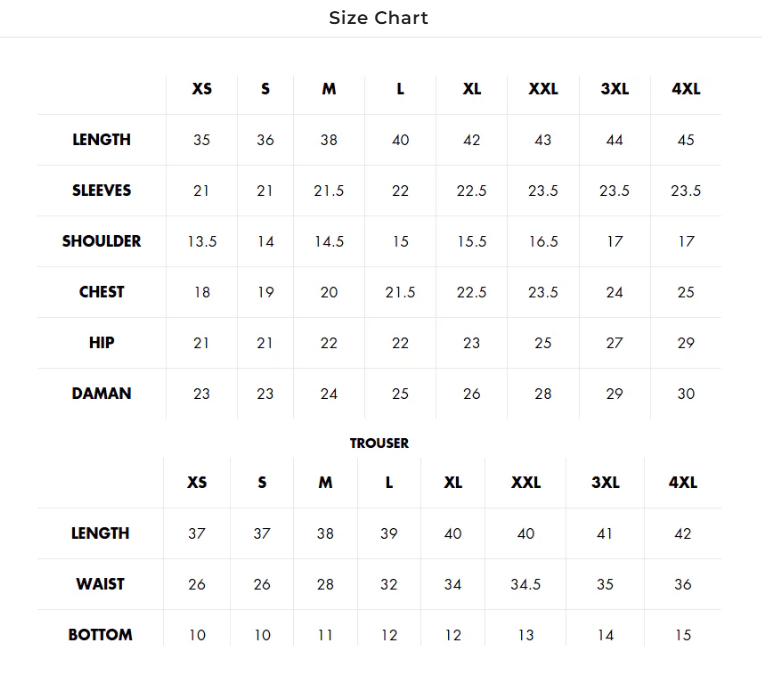Image resolution: width=762 pixels, height=681 pixels.
Task: Click the HIP row label
Action: click(x=101, y=342)
